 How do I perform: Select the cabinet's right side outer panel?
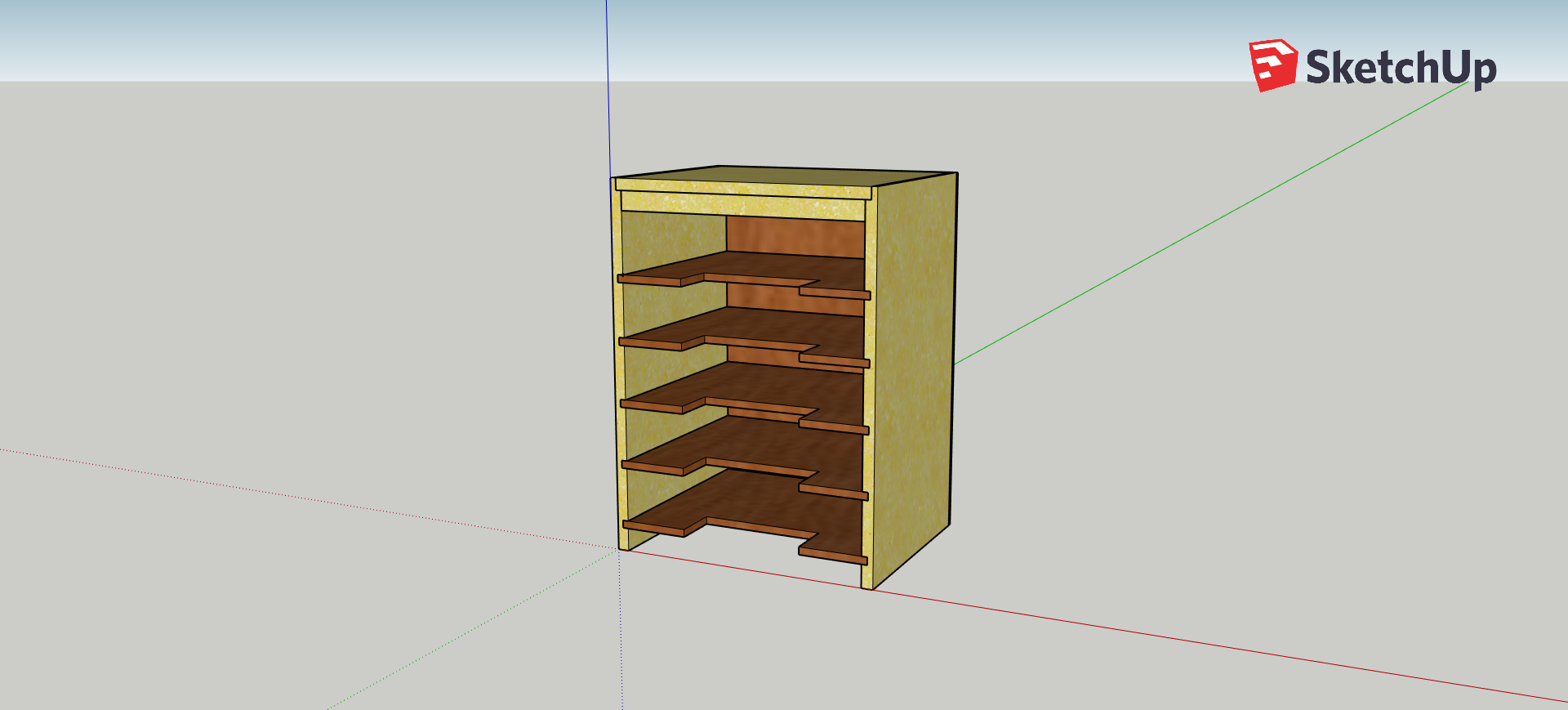pos(913,368)
